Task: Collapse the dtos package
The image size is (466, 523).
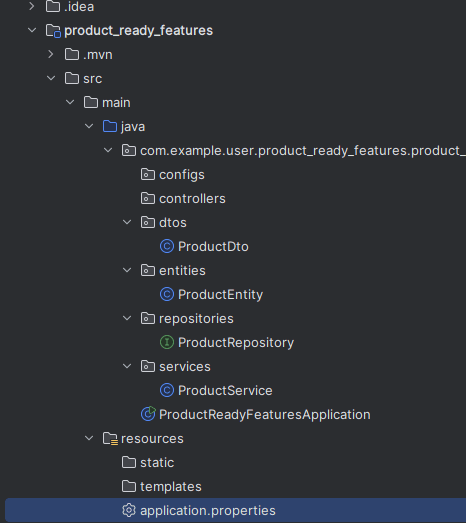Action: click(127, 222)
